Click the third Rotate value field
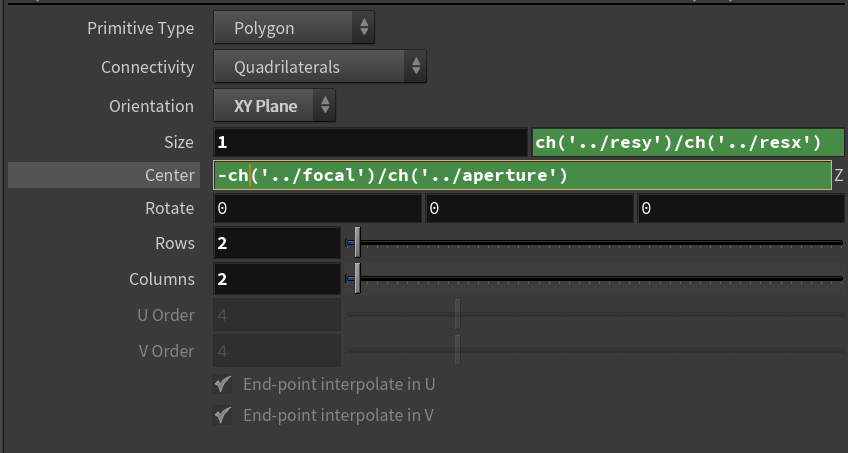The width and height of the screenshot is (848, 453). coord(739,209)
